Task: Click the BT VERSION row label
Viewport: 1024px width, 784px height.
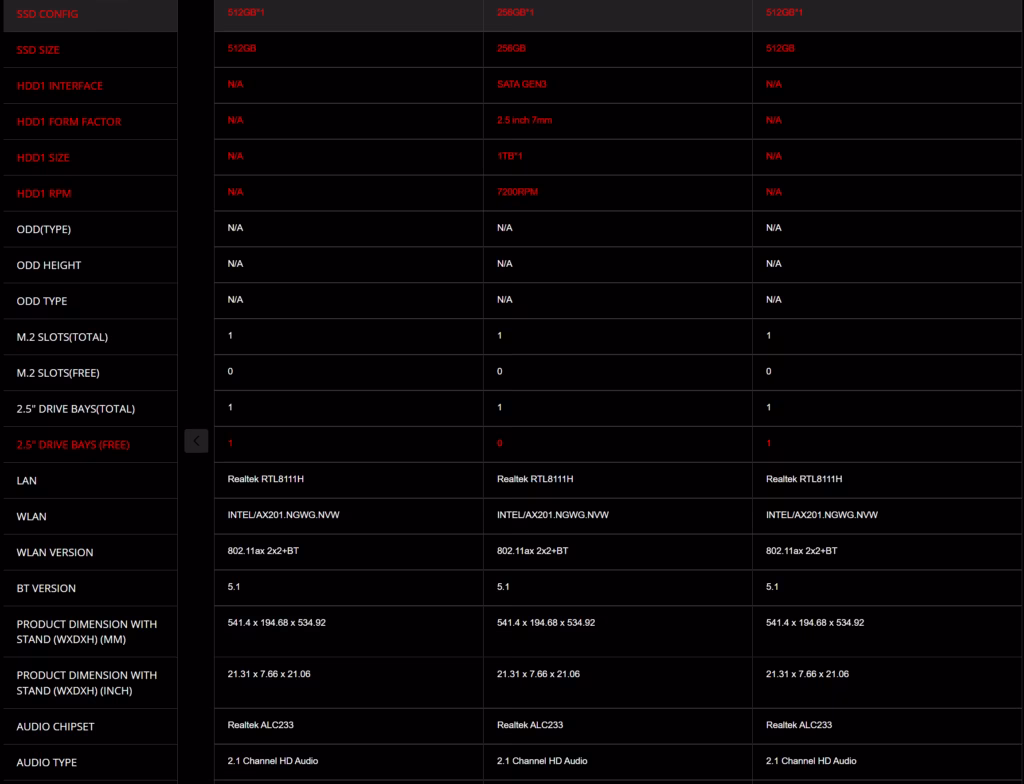Action: 46,588
